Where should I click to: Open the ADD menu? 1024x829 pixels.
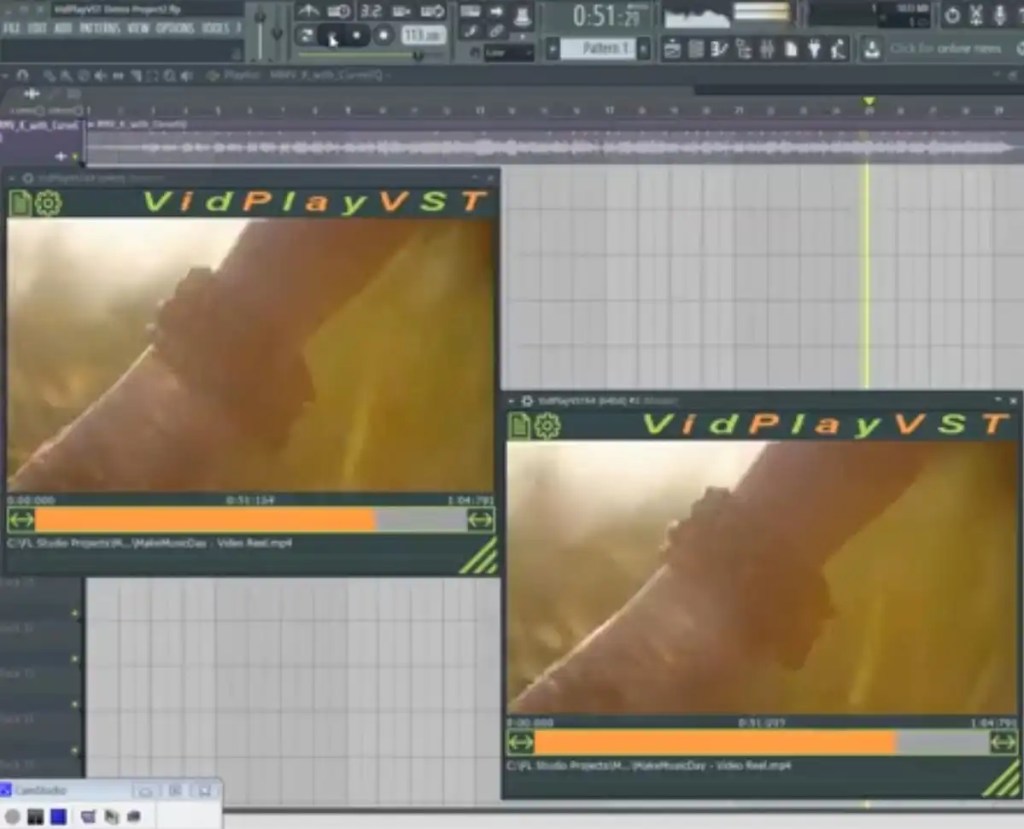tap(63, 29)
